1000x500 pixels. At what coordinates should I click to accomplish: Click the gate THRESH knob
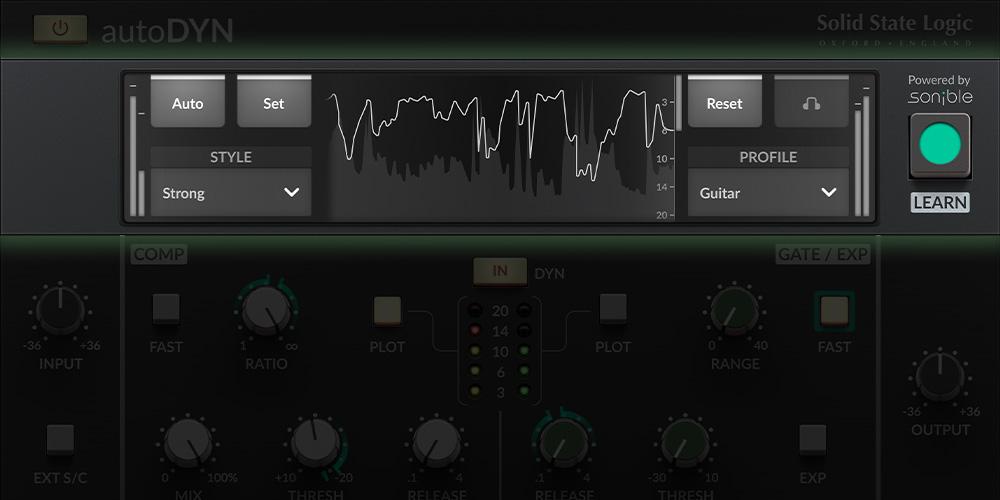coord(685,443)
